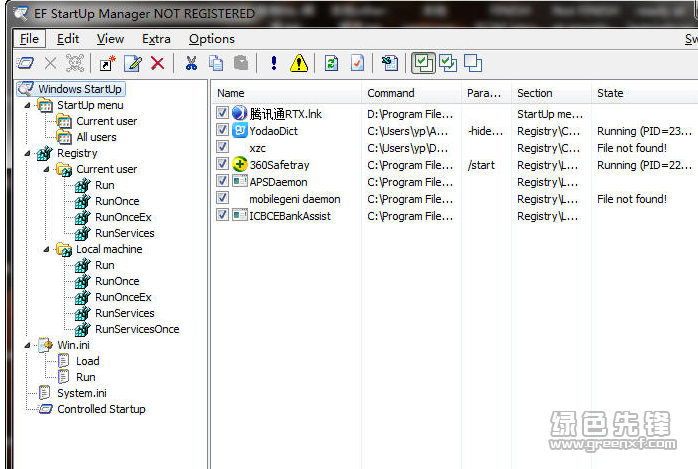Select the Windows StartUp root node
Screen dimensions: 698x469
pyautogui.click(x=80, y=89)
